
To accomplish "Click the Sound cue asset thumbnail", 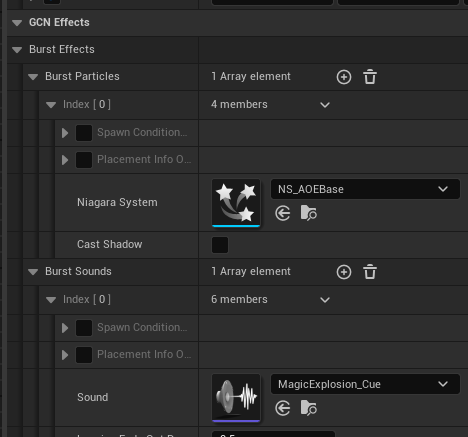I will (x=236, y=398).
